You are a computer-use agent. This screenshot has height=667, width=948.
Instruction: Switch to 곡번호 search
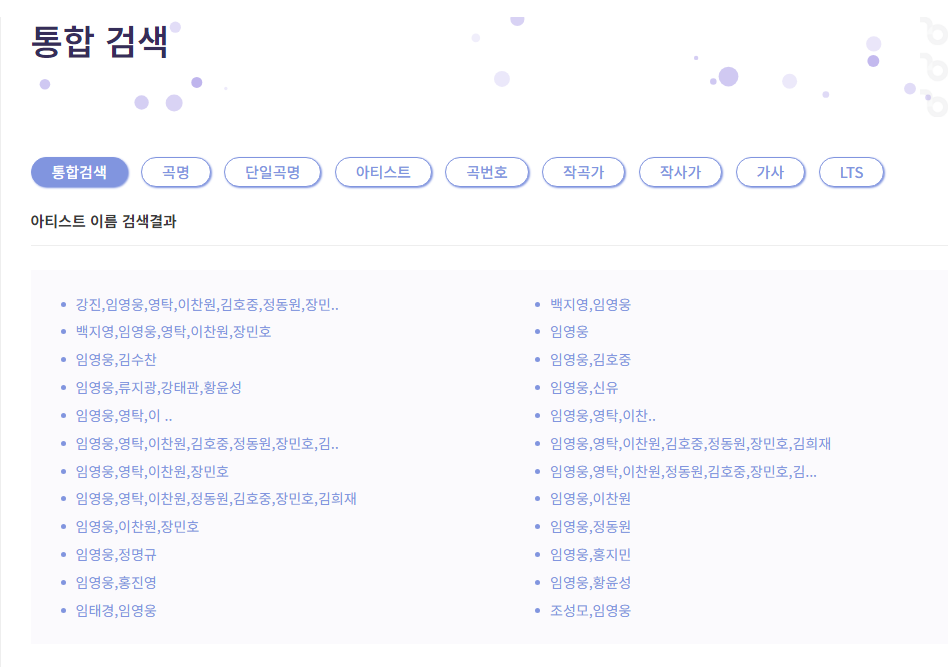[487, 172]
